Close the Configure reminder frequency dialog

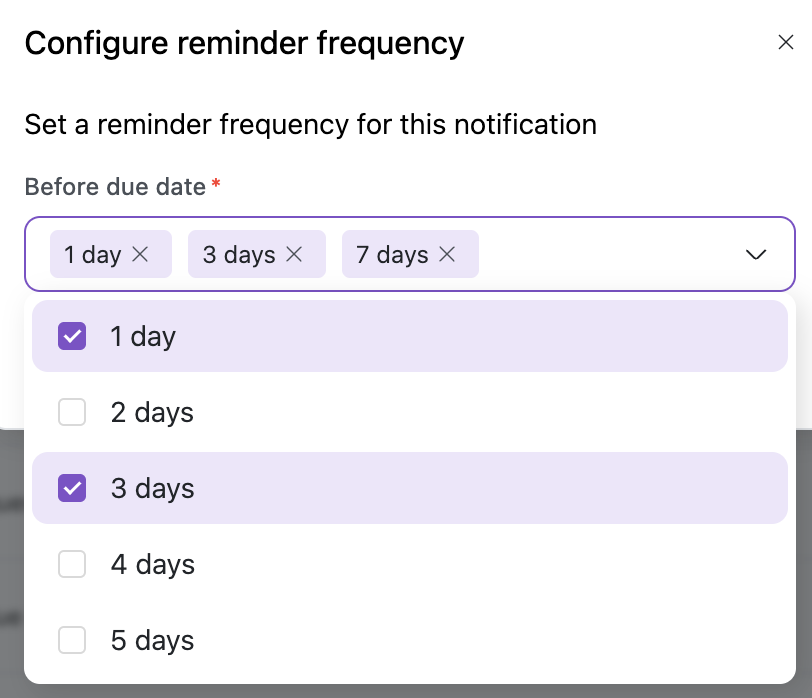pyautogui.click(x=785, y=43)
